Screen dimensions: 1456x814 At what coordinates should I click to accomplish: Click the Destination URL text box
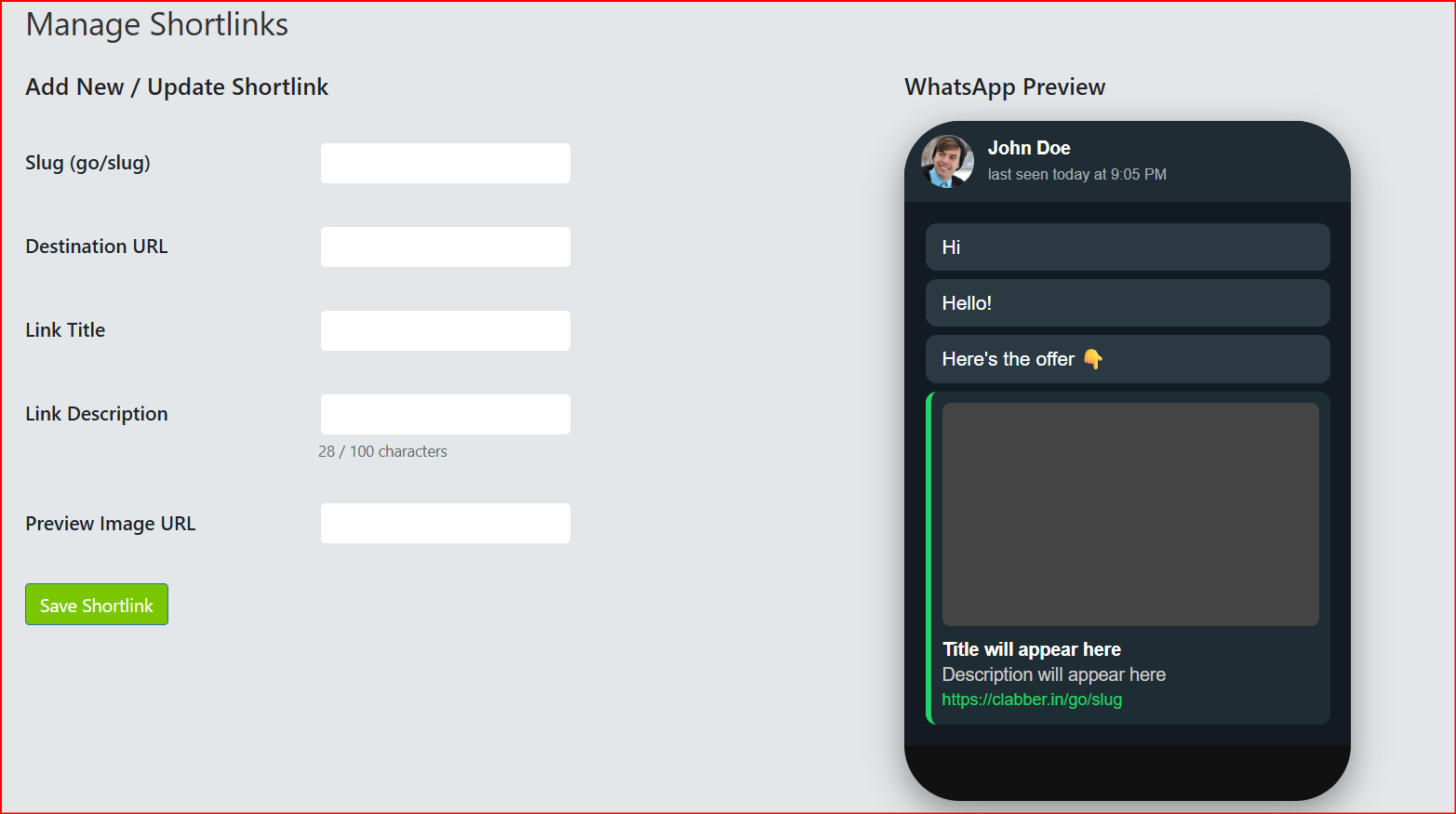[446, 247]
